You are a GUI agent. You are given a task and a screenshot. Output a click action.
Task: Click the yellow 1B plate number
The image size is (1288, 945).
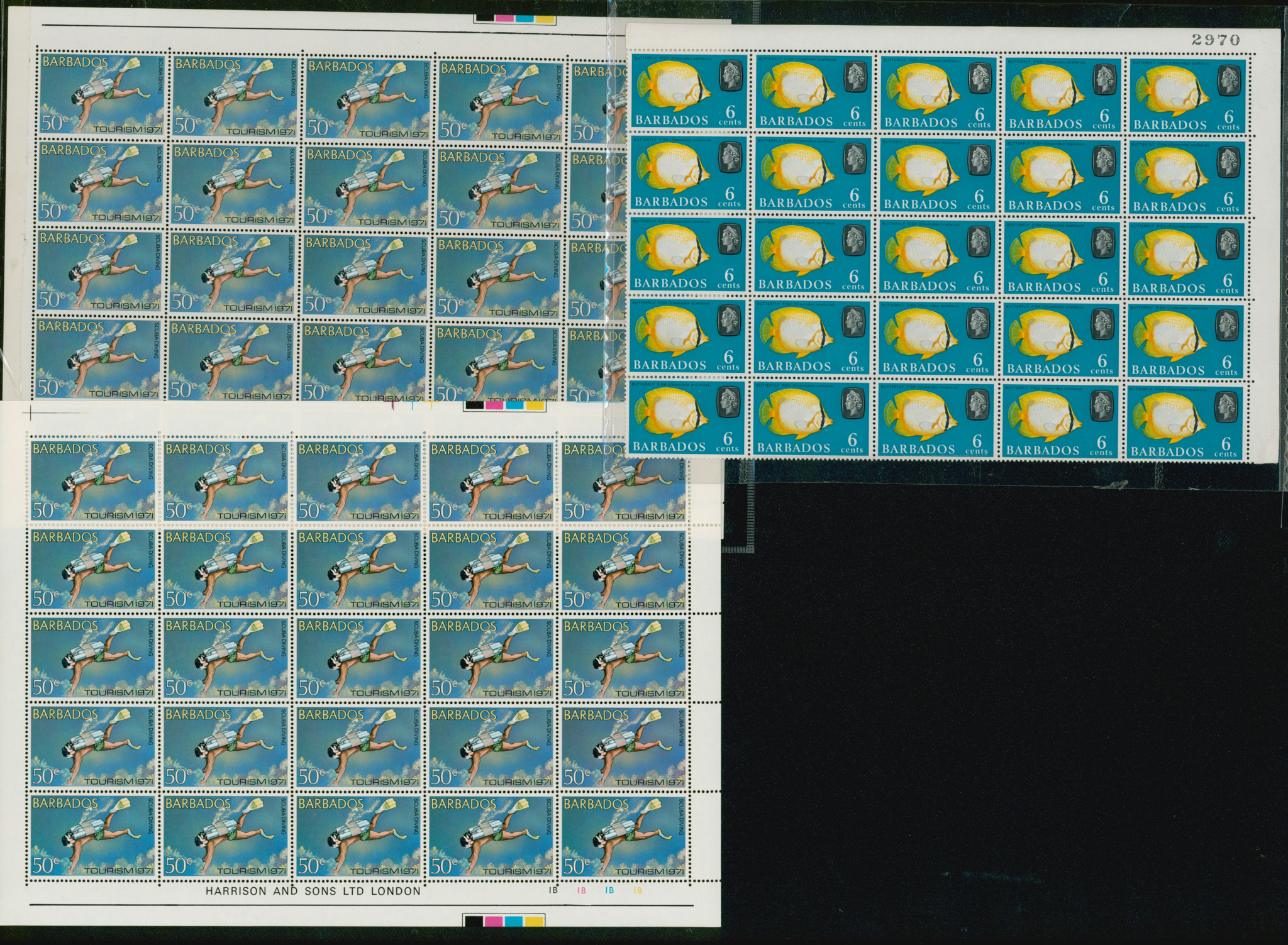(638, 891)
